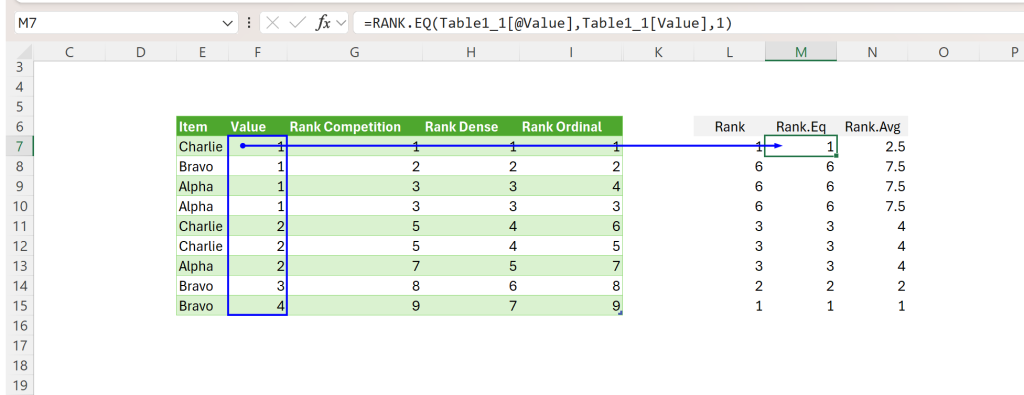This screenshot has width=1024, height=395.
Task: Click the Rank header in column L
Action: [729, 127]
